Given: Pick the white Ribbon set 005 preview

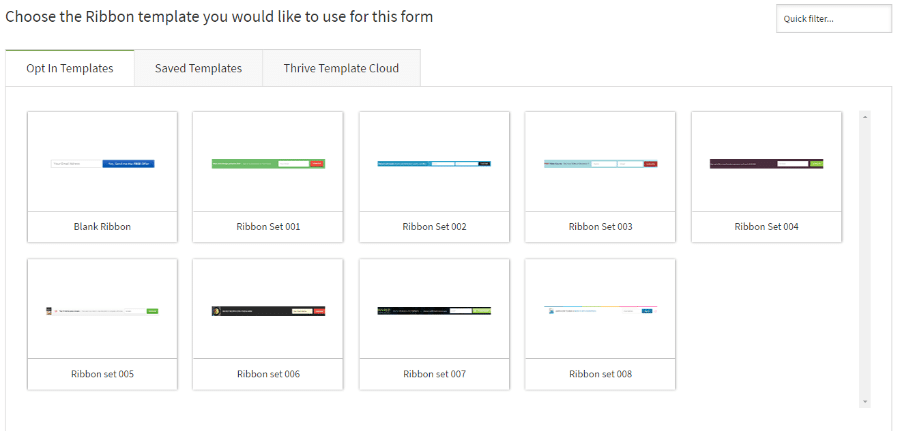Looking at the screenshot, I should [x=102, y=309].
